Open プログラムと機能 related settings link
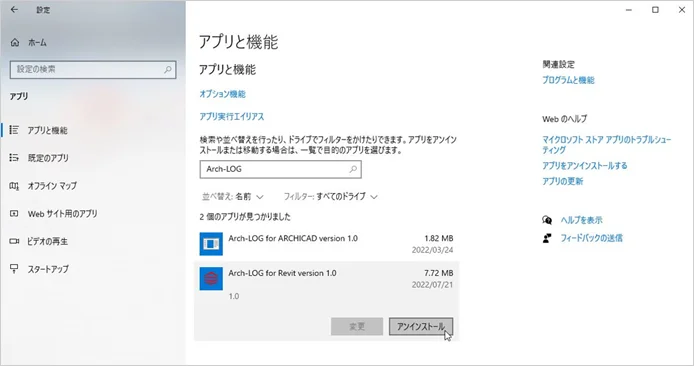 pyautogui.click(x=568, y=80)
